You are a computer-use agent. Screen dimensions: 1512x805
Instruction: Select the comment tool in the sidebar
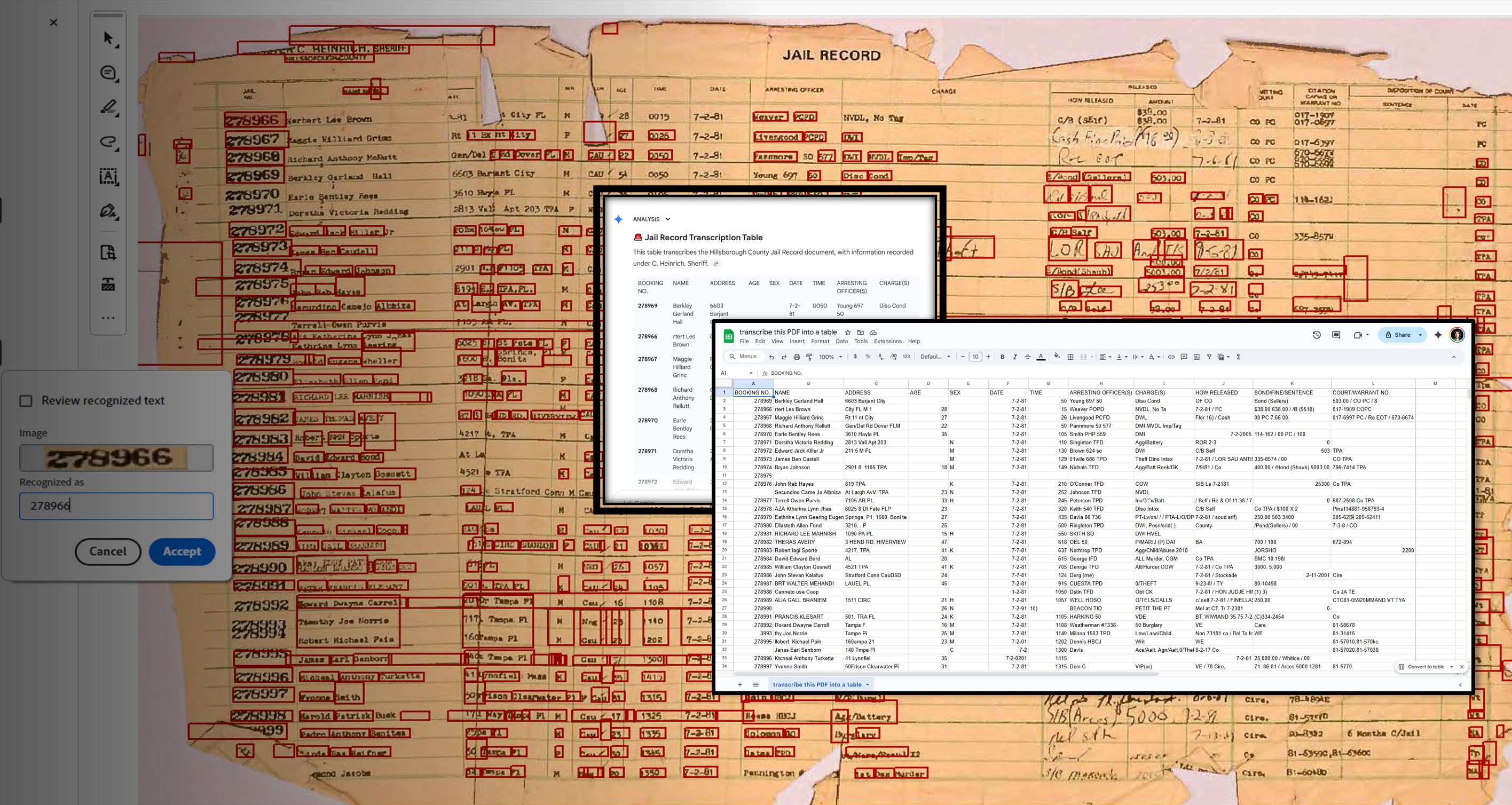pyautogui.click(x=108, y=73)
